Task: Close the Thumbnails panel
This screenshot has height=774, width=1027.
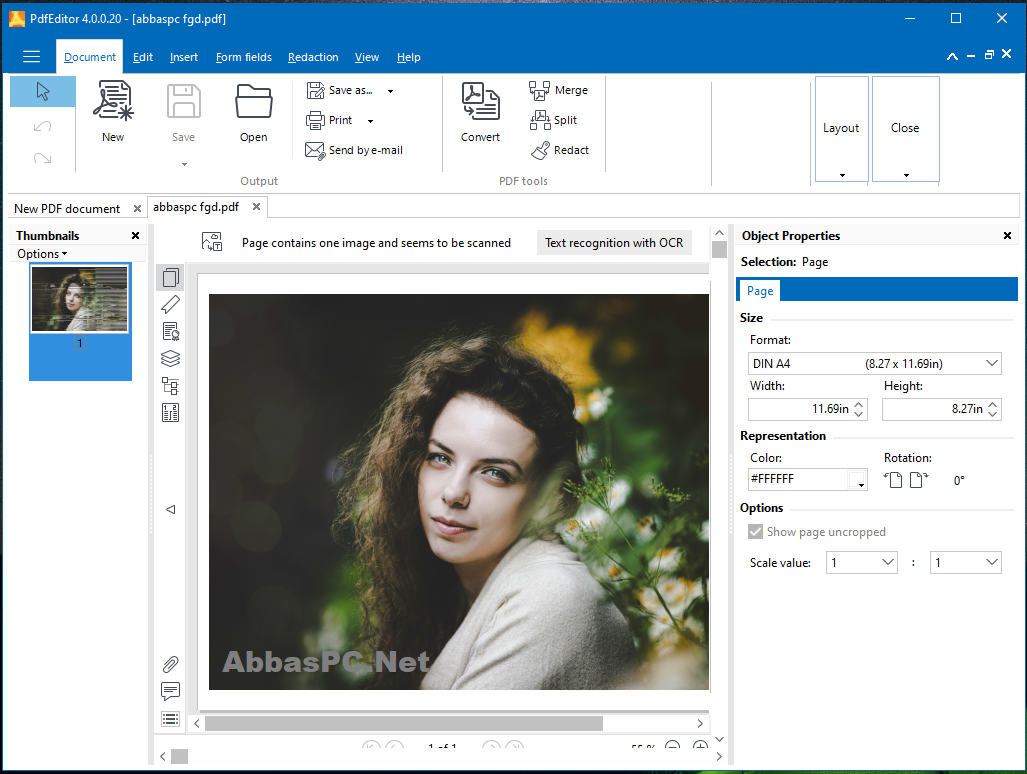Action: pyautogui.click(x=136, y=236)
